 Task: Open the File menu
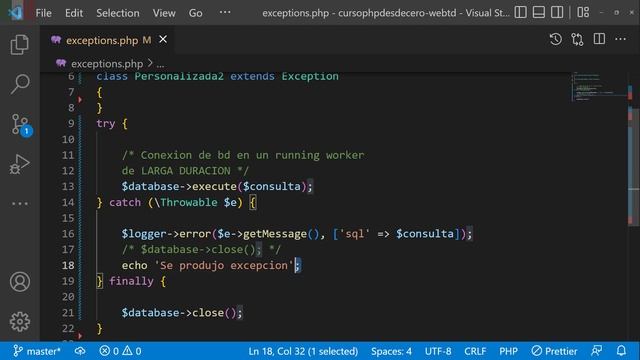[x=43, y=13]
